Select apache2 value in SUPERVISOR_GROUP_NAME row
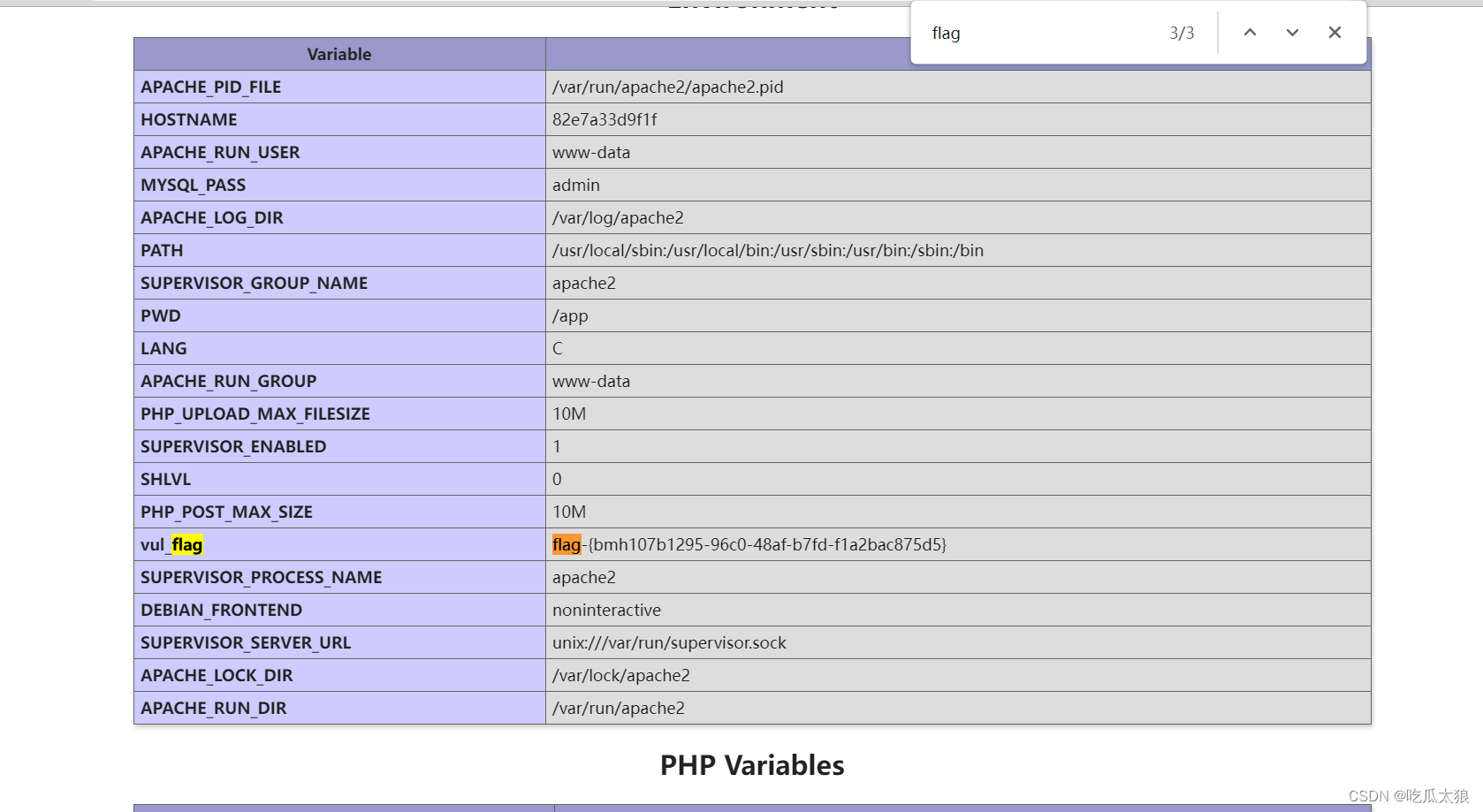This screenshot has width=1483, height=812. tap(584, 283)
